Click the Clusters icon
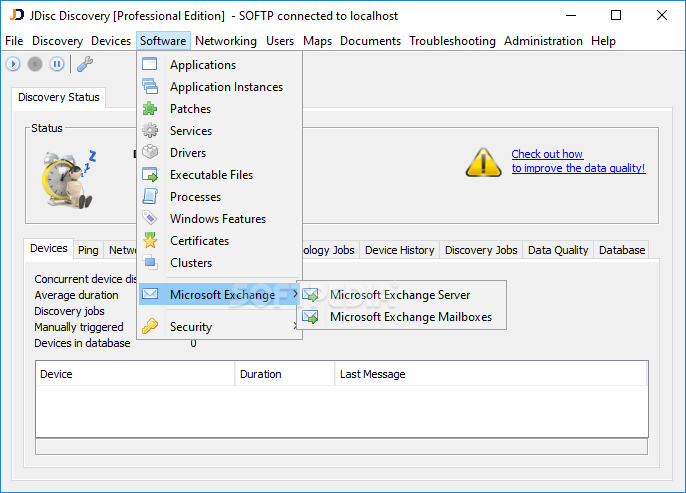The image size is (686, 493). (x=150, y=262)
